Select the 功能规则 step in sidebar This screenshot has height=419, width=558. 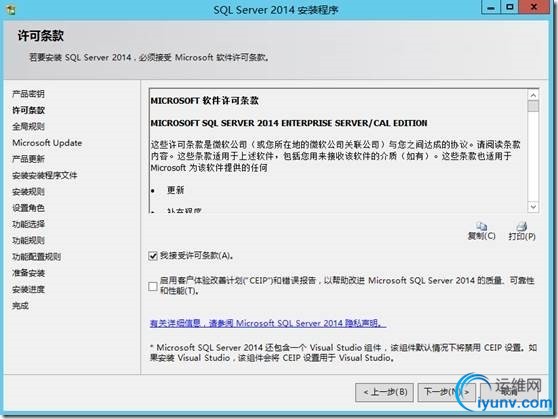click(28, 240)
